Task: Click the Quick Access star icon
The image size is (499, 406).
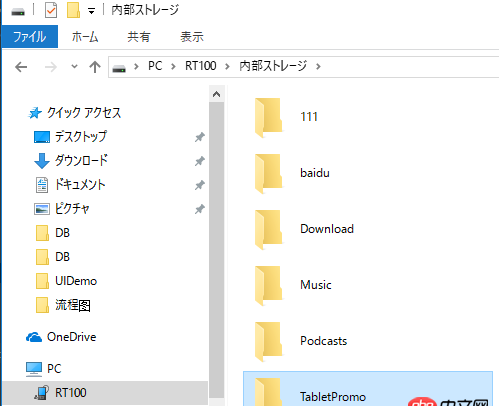Action: (35, 113)
